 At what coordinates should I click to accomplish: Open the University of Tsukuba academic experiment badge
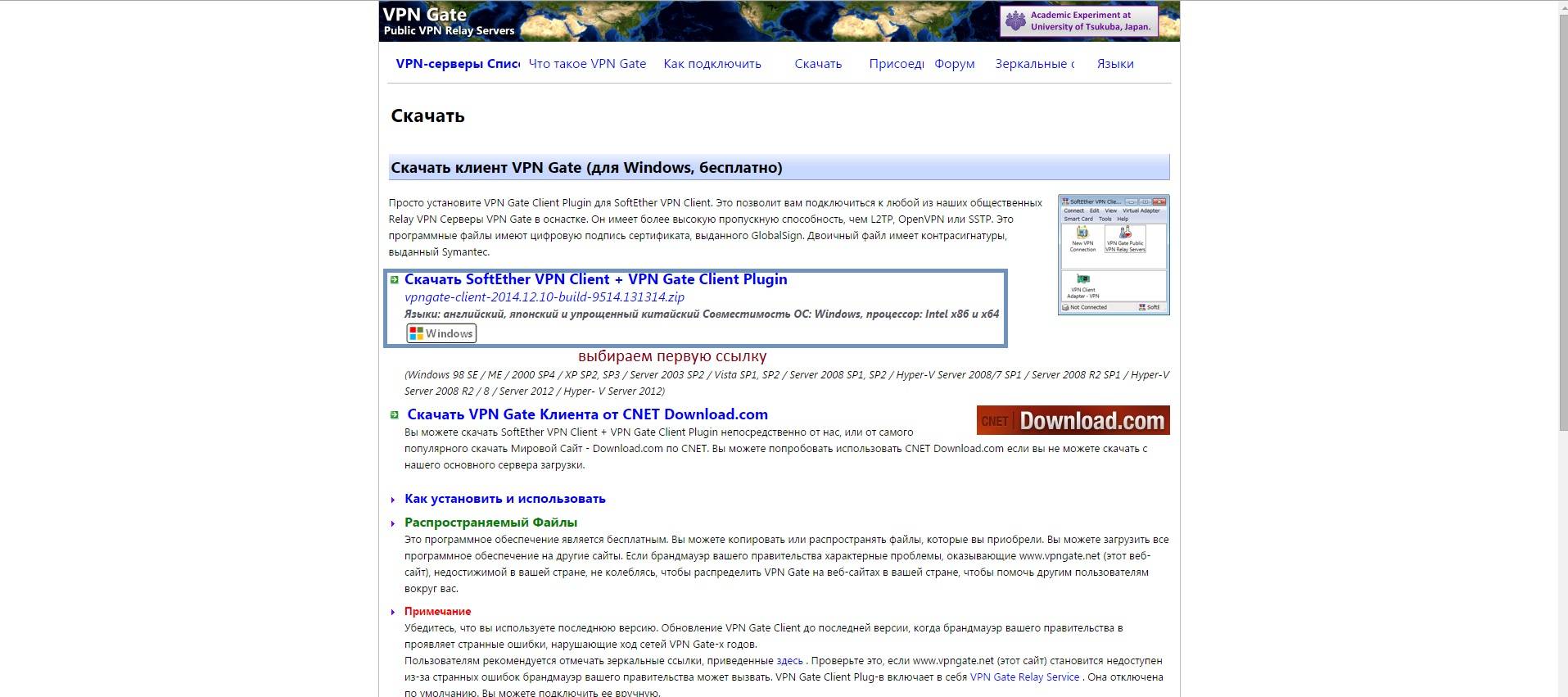pyautogui.click(x=1079, y=21)
